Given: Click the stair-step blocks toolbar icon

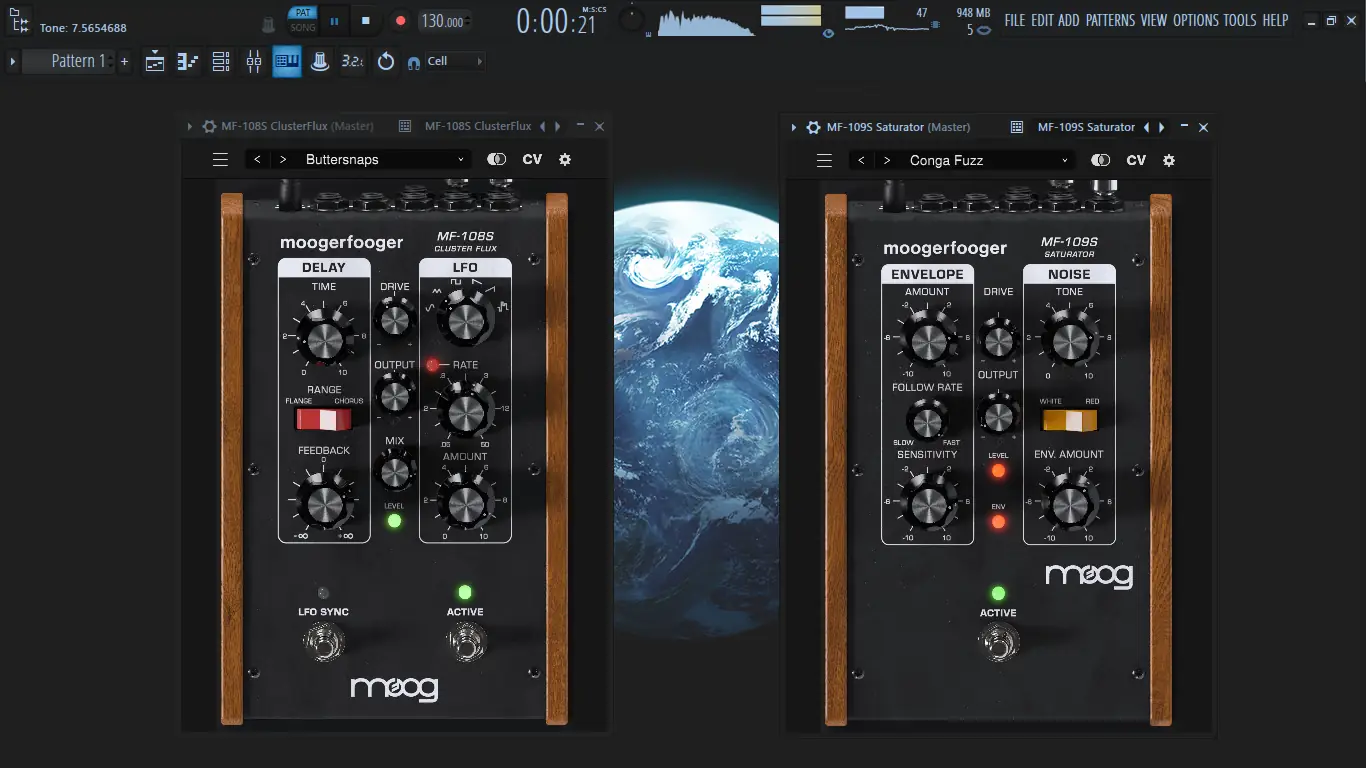Looking at the screenshot, I should [x=188, y=61].
